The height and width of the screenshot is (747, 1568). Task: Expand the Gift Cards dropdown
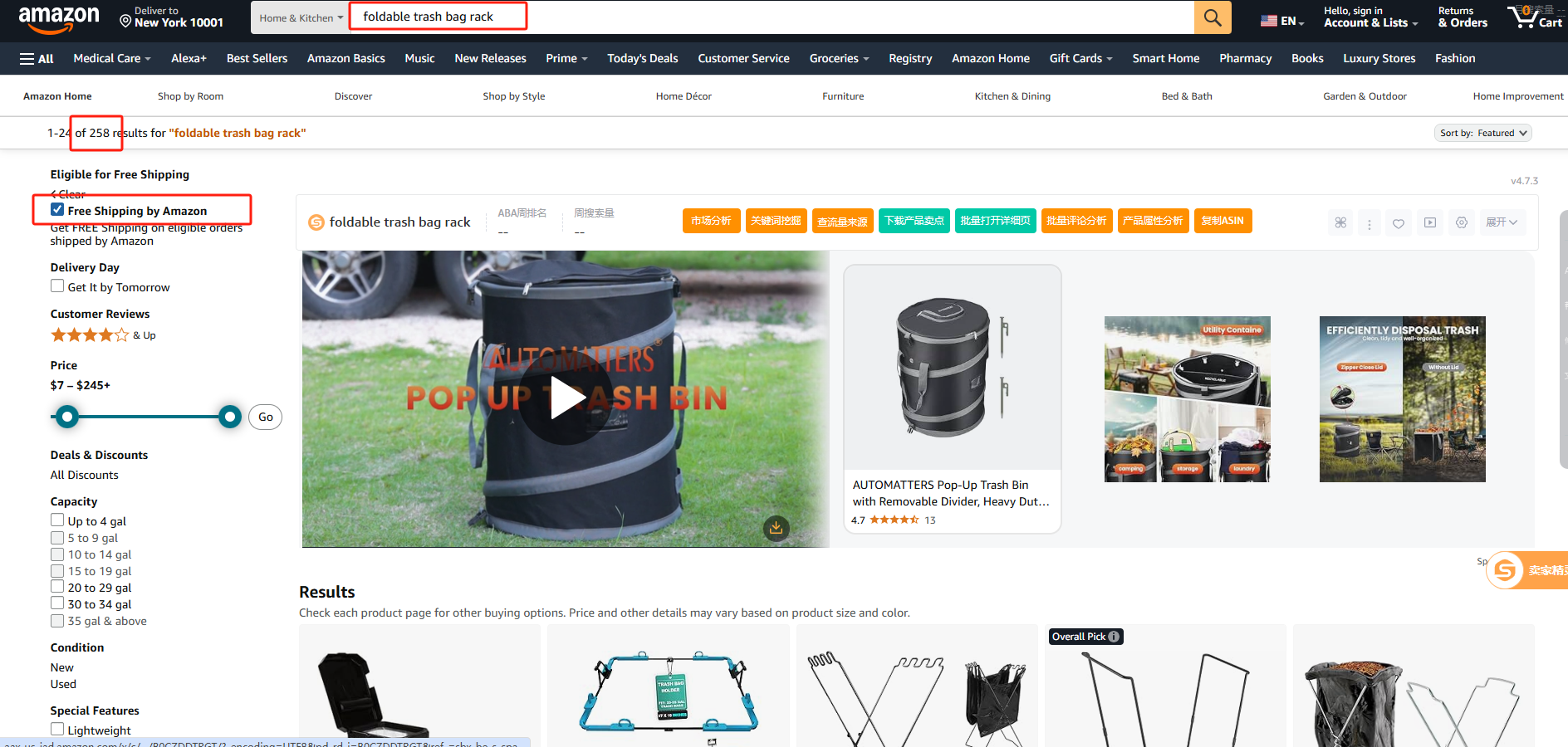point(1080,58)
